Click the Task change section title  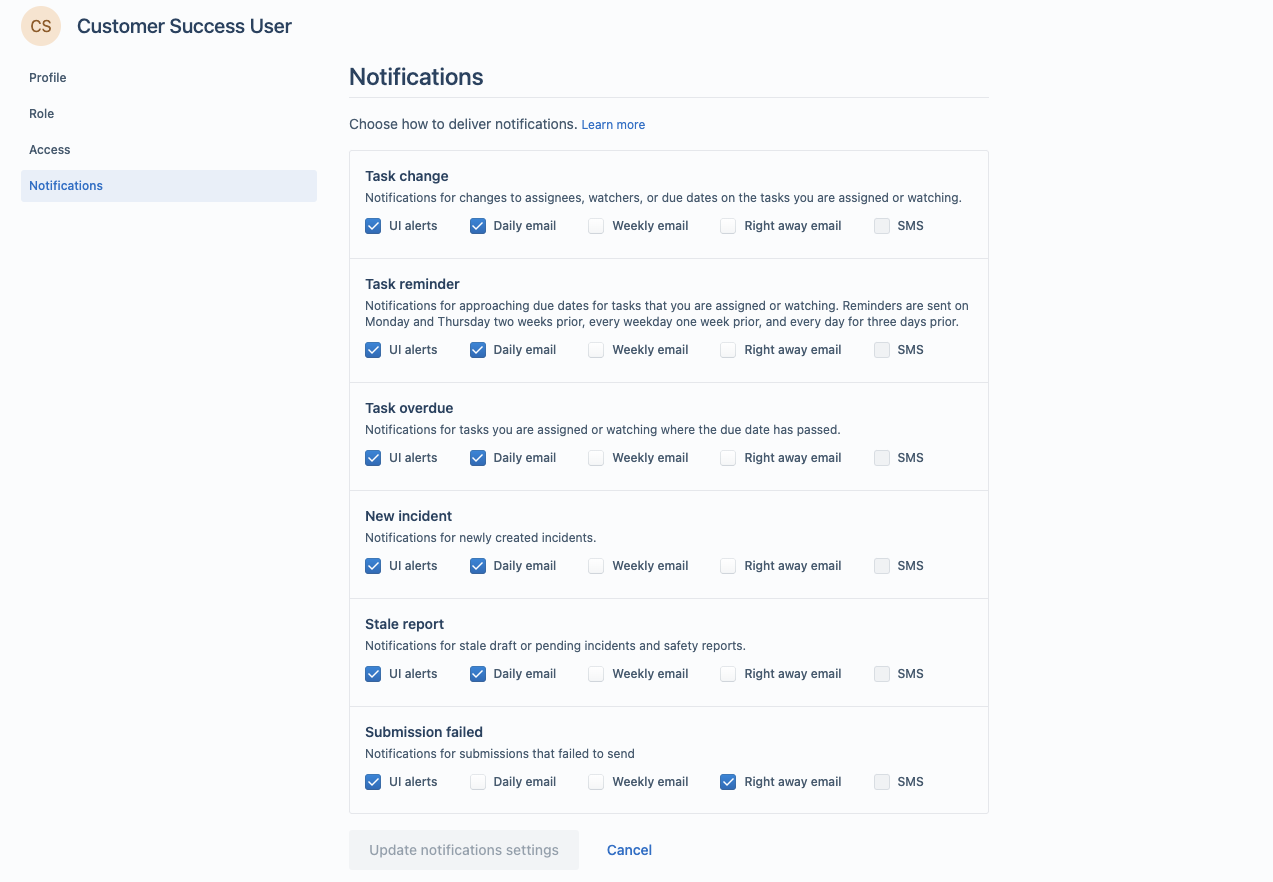click(407, 176)
